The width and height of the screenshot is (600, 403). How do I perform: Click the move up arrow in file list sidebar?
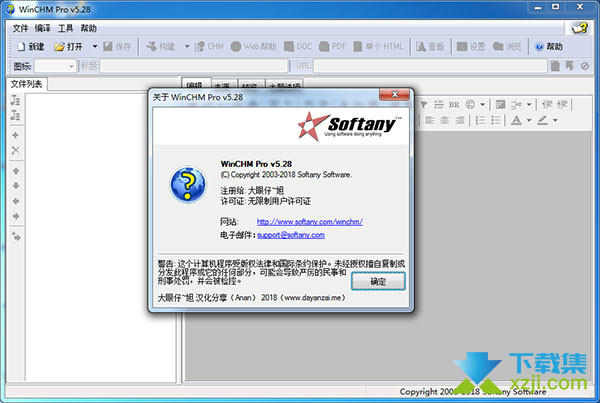tap(16, 171)
